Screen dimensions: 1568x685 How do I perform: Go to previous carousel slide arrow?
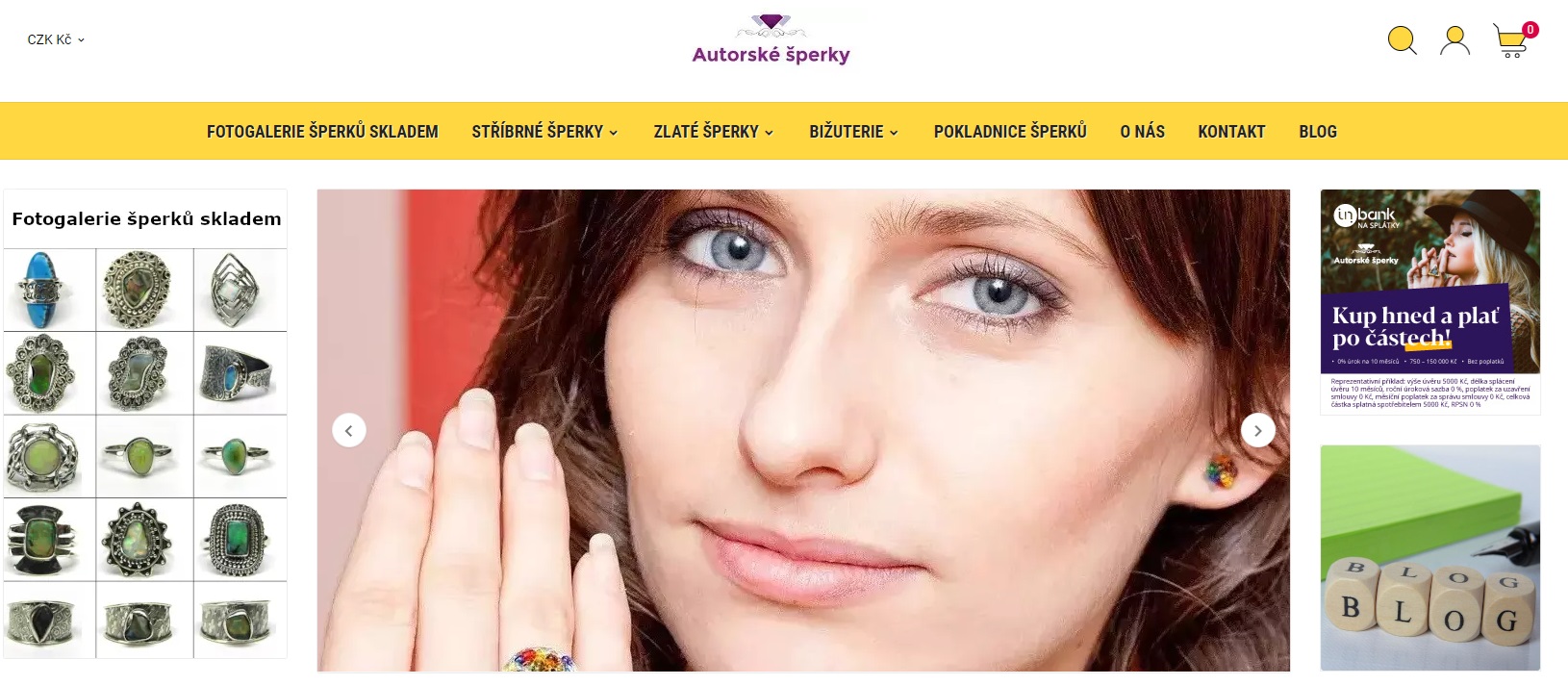[349, 430]
